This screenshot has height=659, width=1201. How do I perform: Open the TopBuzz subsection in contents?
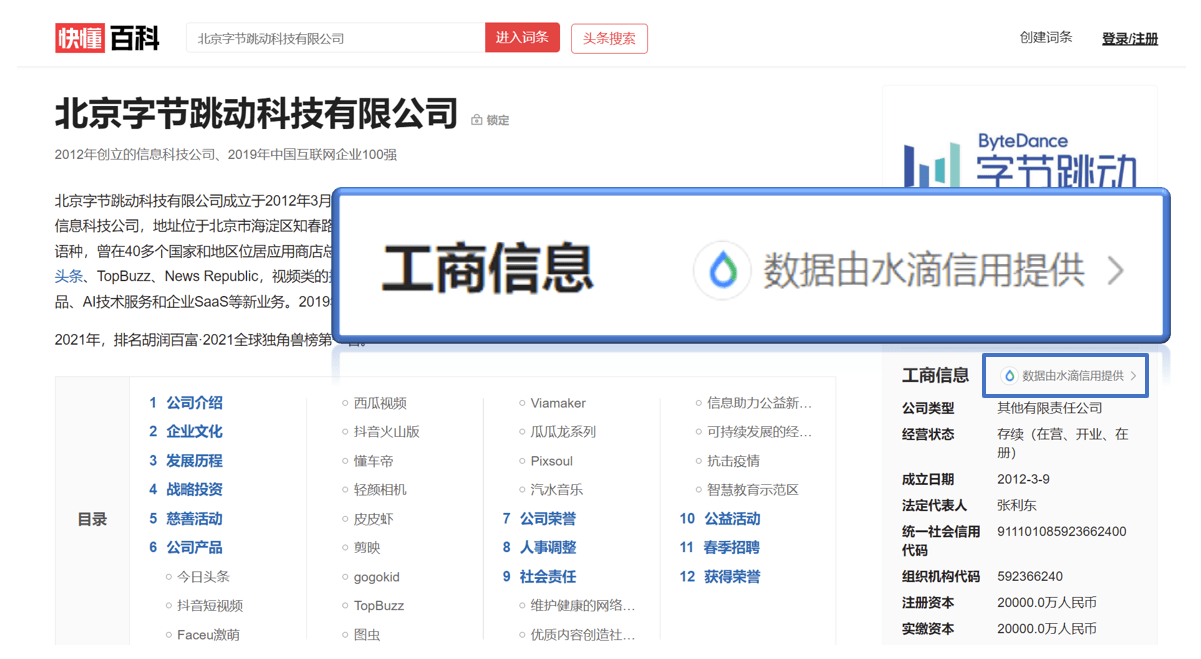coord(379,606)
